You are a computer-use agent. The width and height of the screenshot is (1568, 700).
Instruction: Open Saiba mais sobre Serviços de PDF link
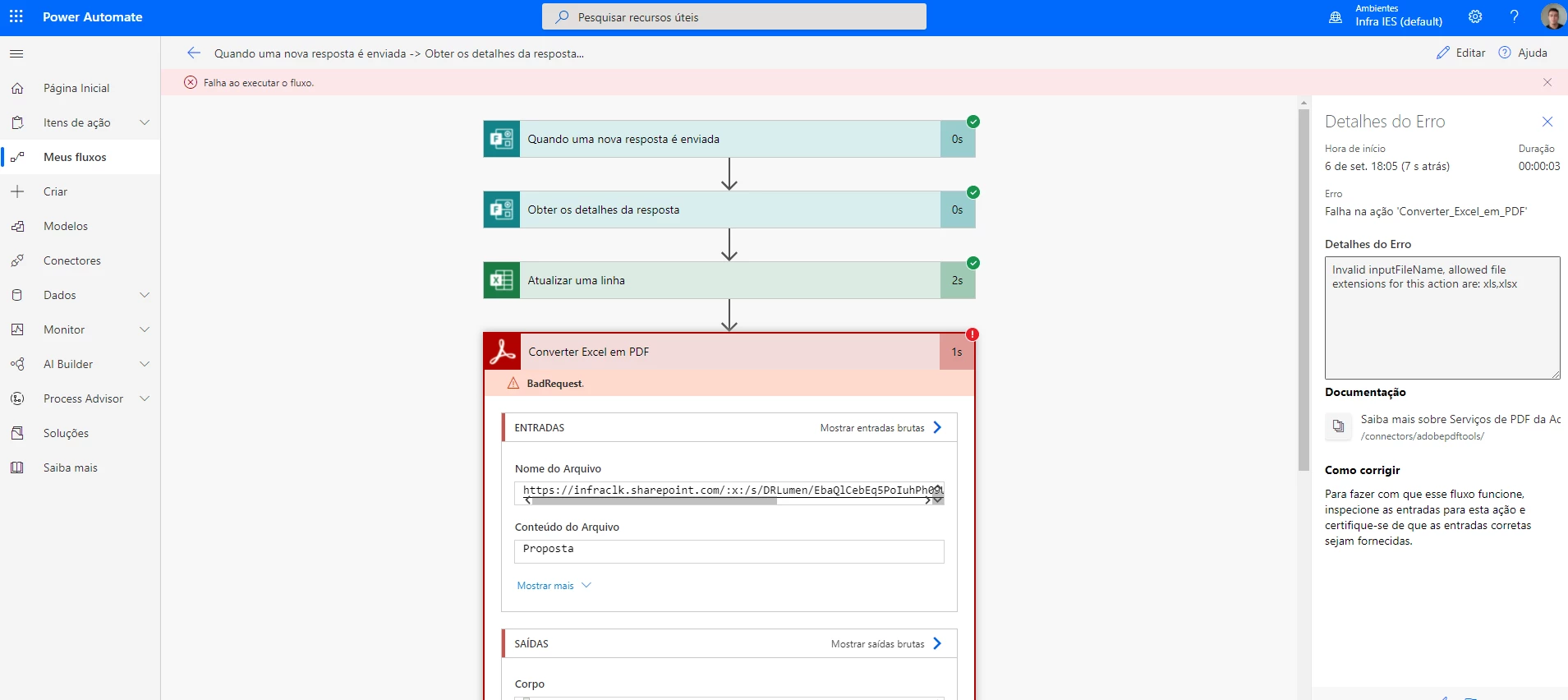[1460, 419]
